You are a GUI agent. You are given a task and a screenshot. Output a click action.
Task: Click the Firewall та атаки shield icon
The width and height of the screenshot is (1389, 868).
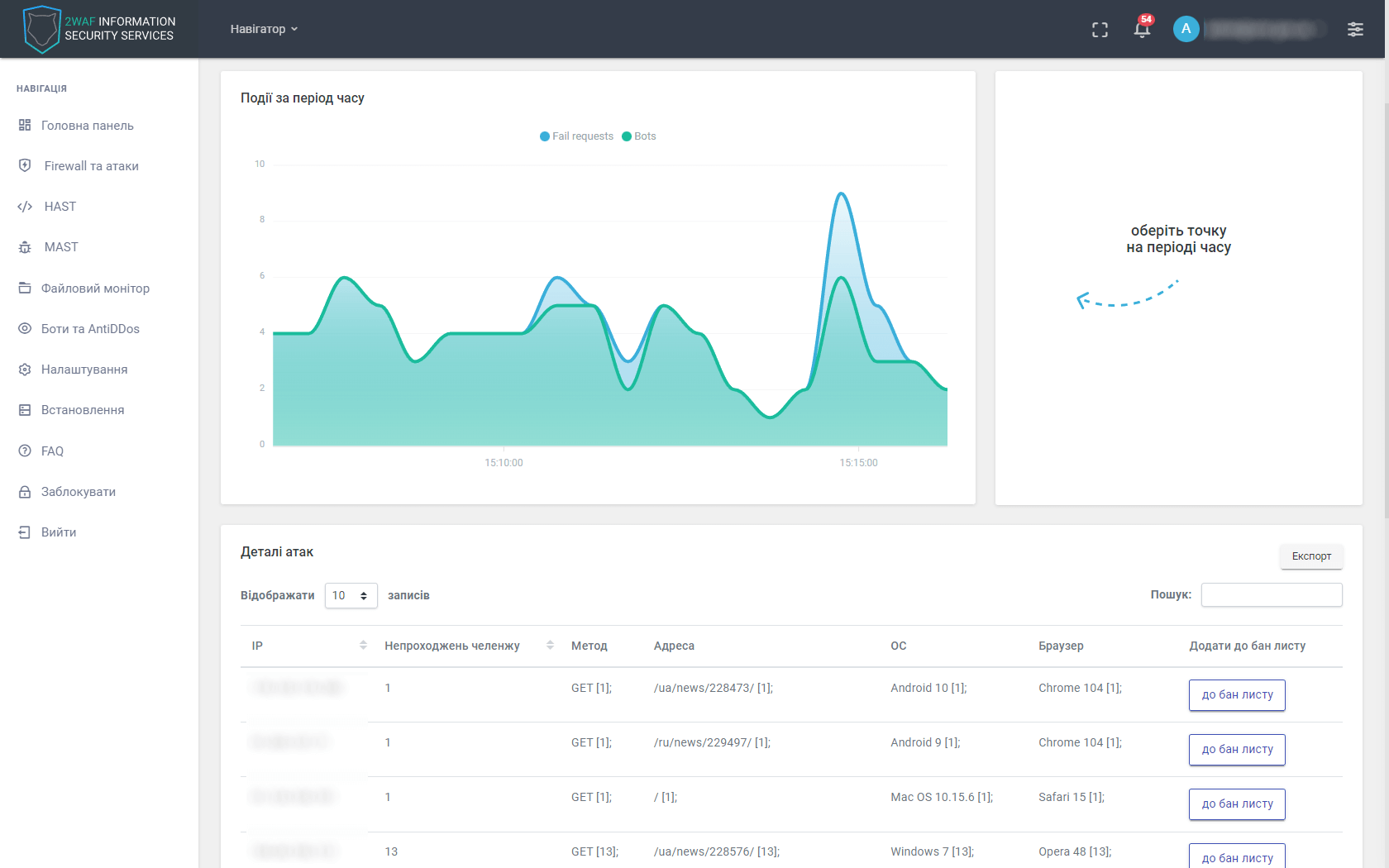25,166
